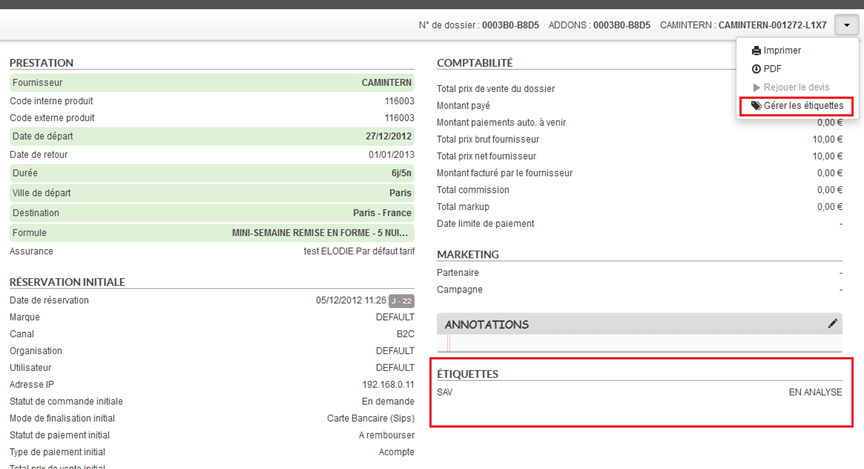
Task: Click the ADDONS number 0003B0-B8D5
Action: pos(621,25)
